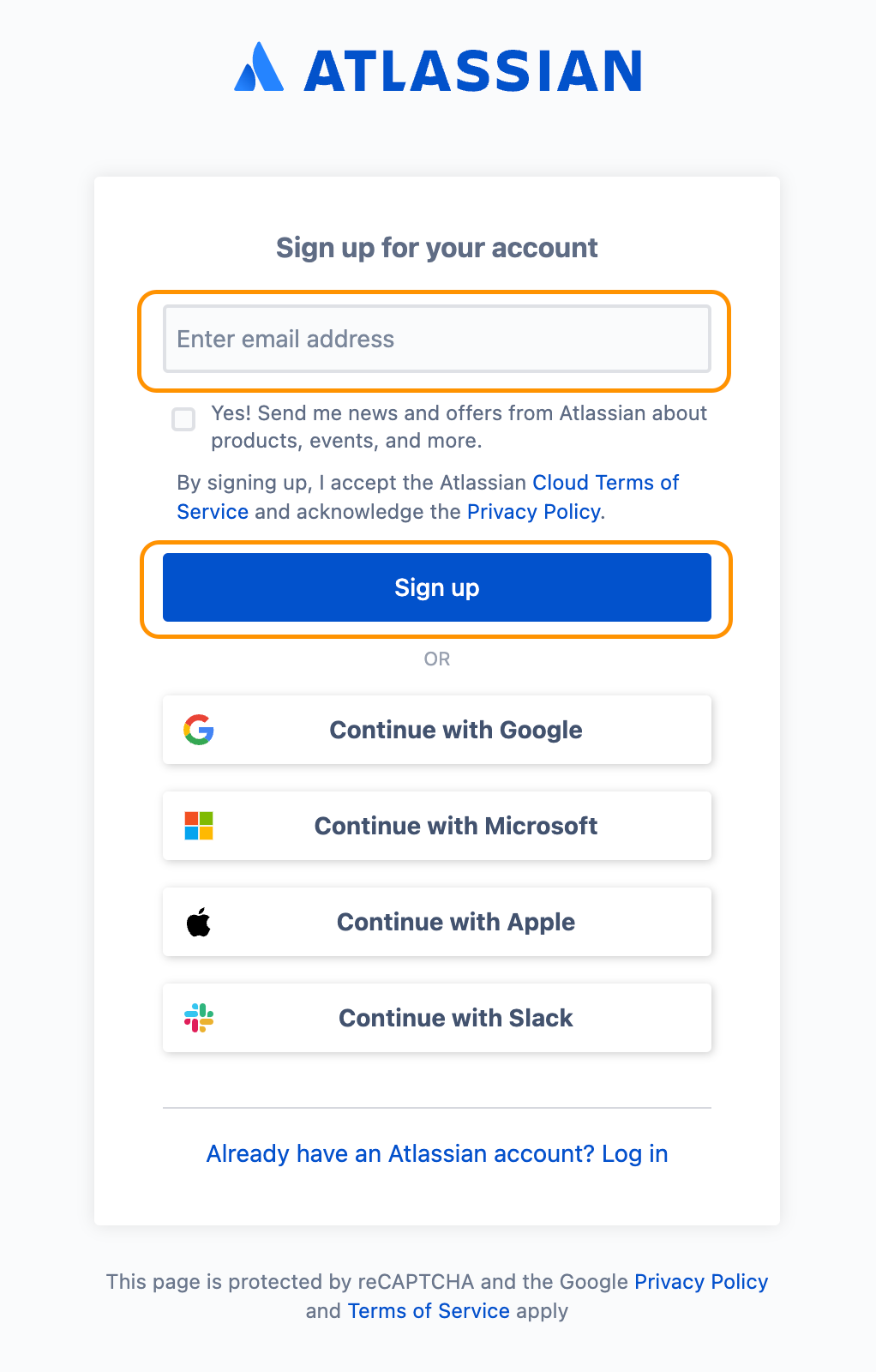This screenshot has width=876, height=1372.
Task: Click the Microsoft icon on its button
Action: pyautogui.click(x=198, y=826)
